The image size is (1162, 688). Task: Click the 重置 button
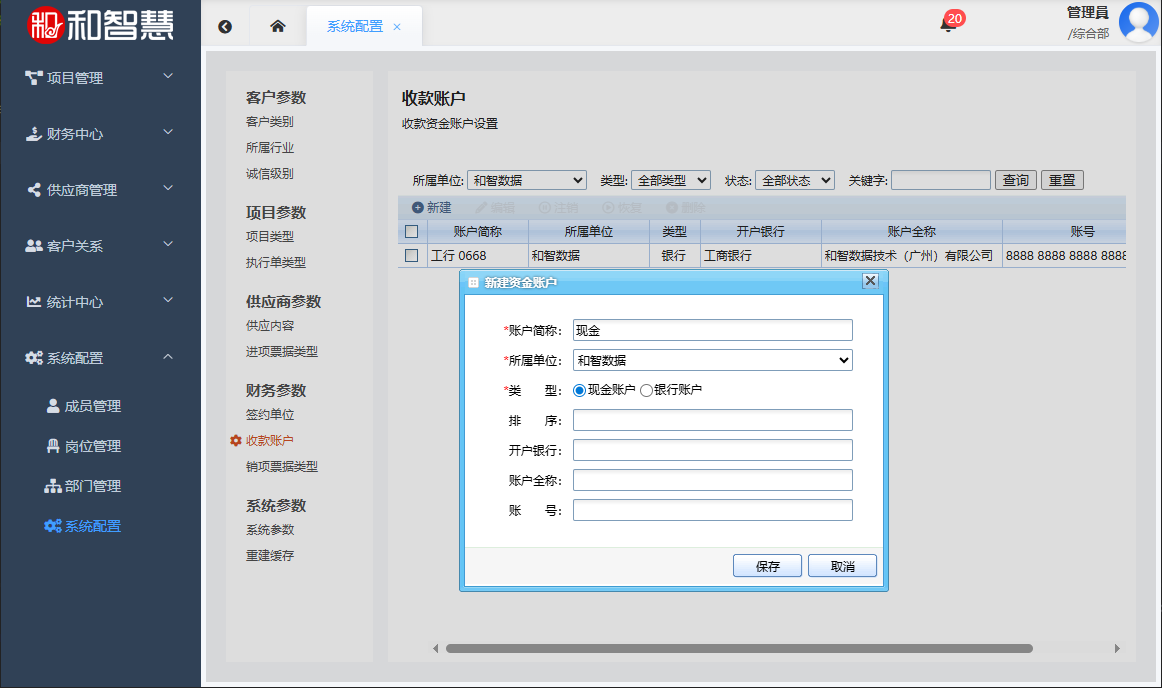1062,180
